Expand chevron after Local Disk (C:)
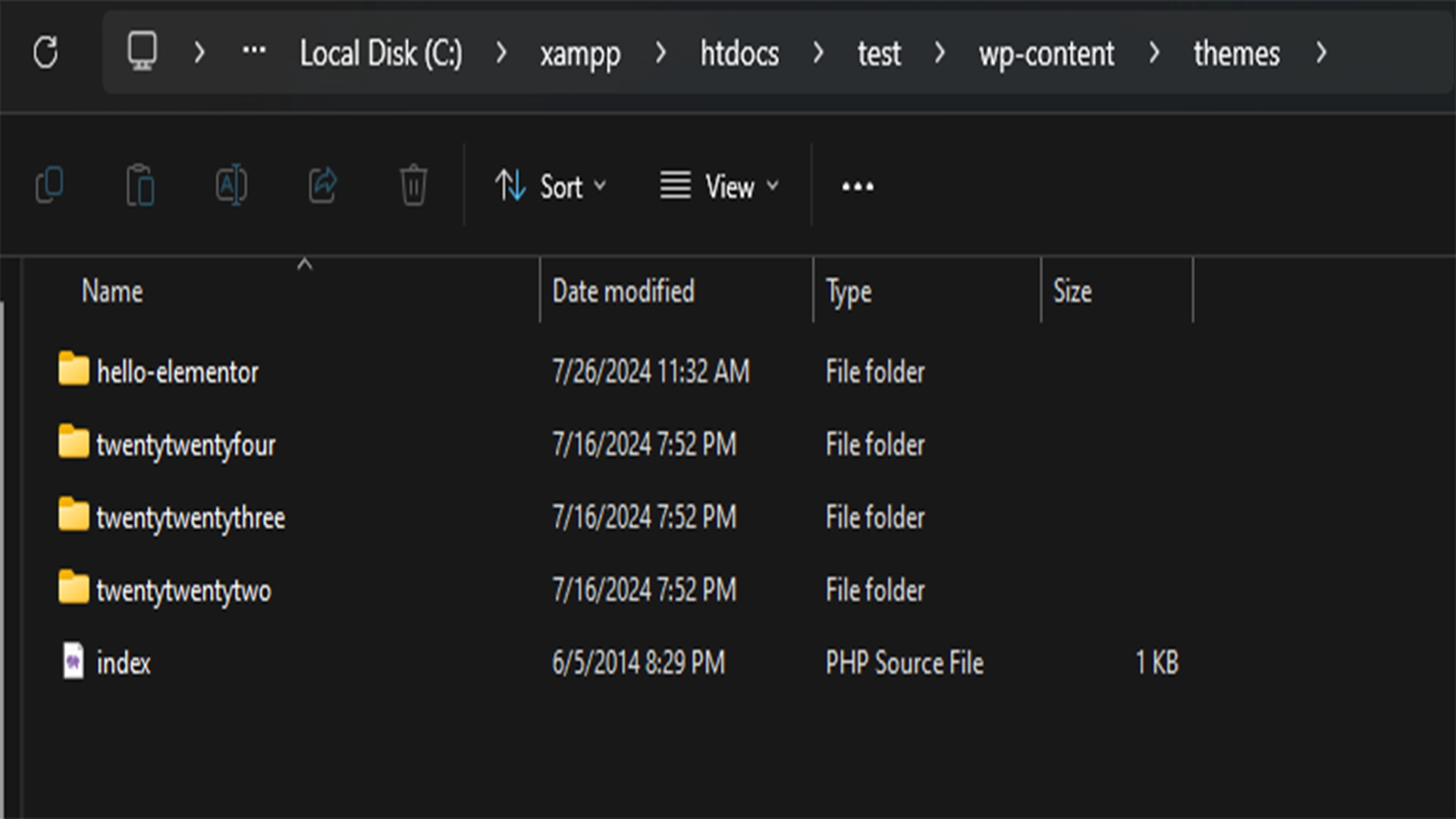Screen dimensions: 1456x819 (501, 52)
